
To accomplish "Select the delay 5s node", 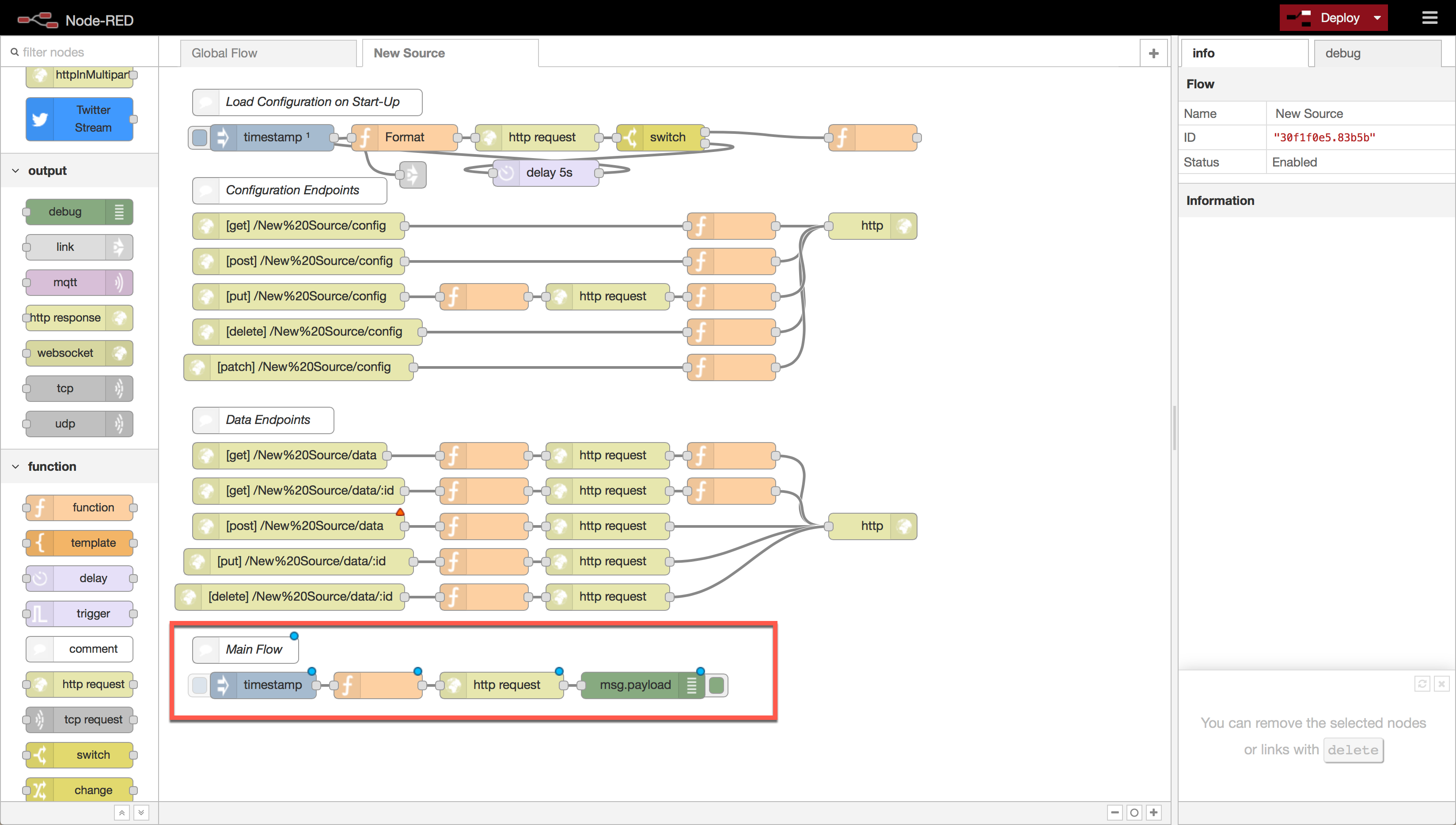I will (546, 173).
